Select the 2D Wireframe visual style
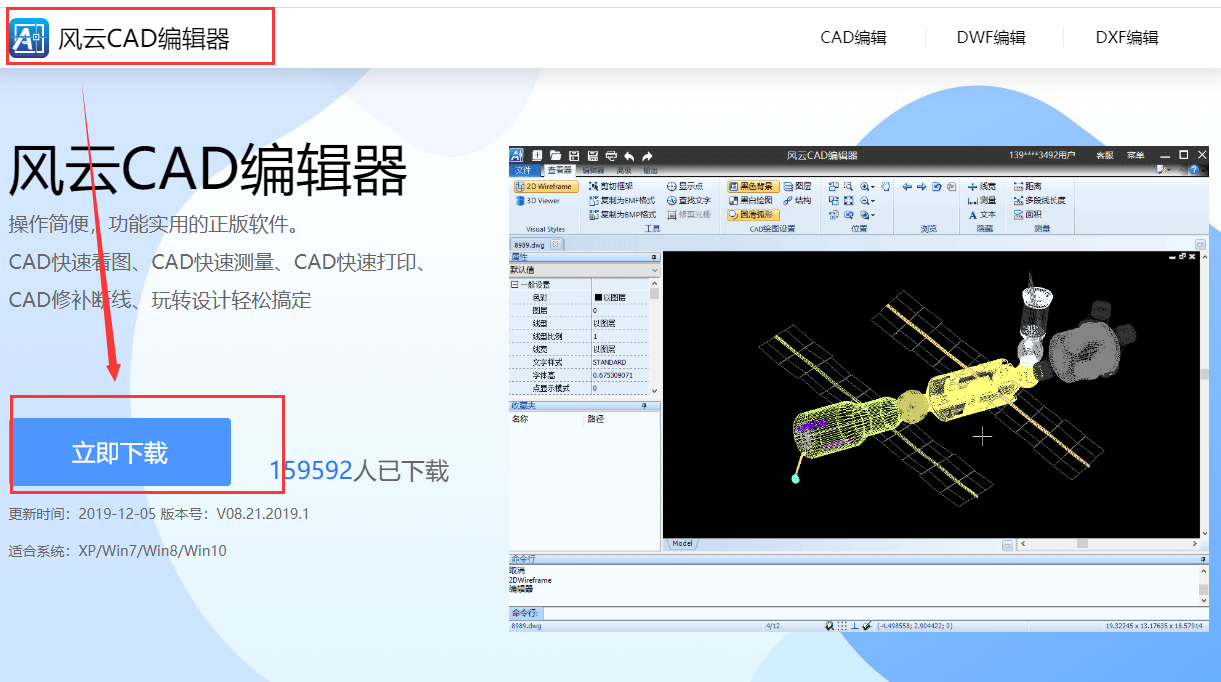Image resolution: width=1221 pixels, height=682 pixels. click(x=545, y=186)
